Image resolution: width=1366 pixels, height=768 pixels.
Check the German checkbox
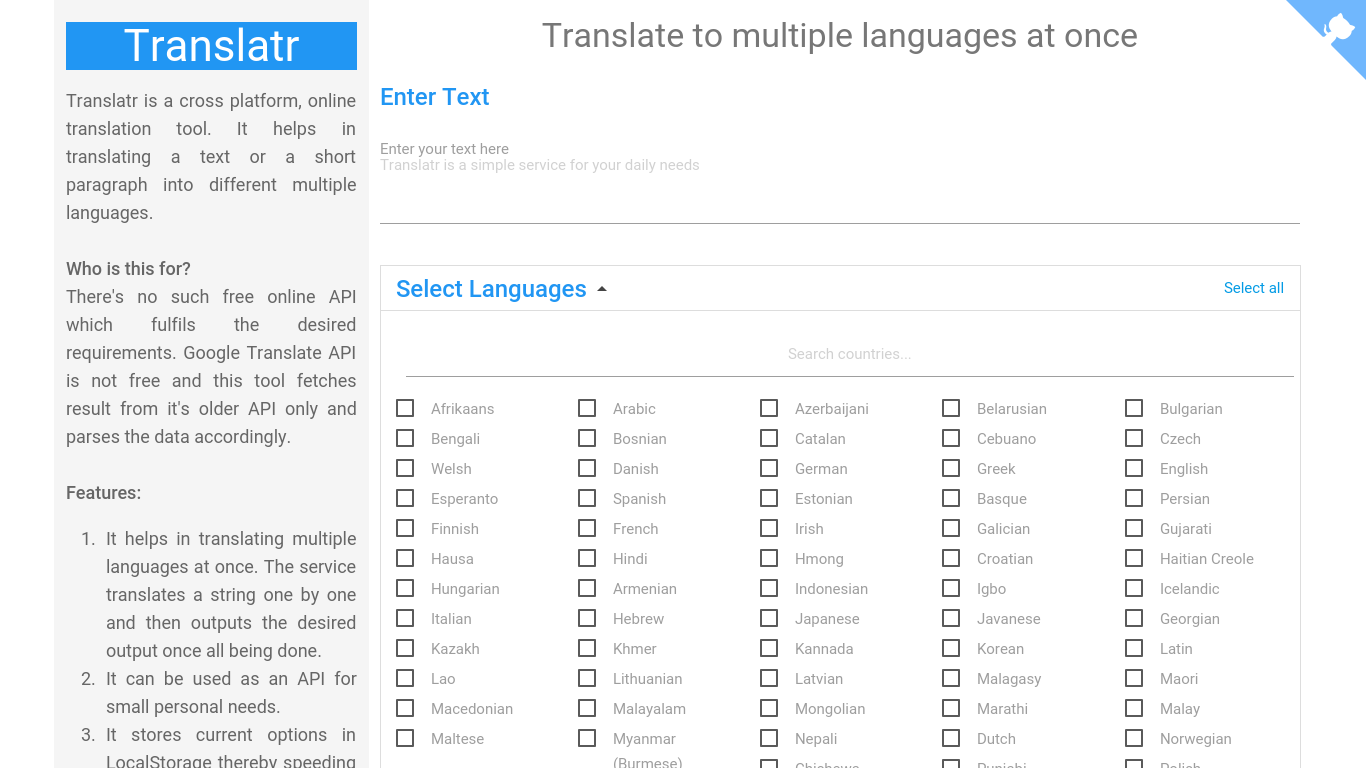[769, 468]
